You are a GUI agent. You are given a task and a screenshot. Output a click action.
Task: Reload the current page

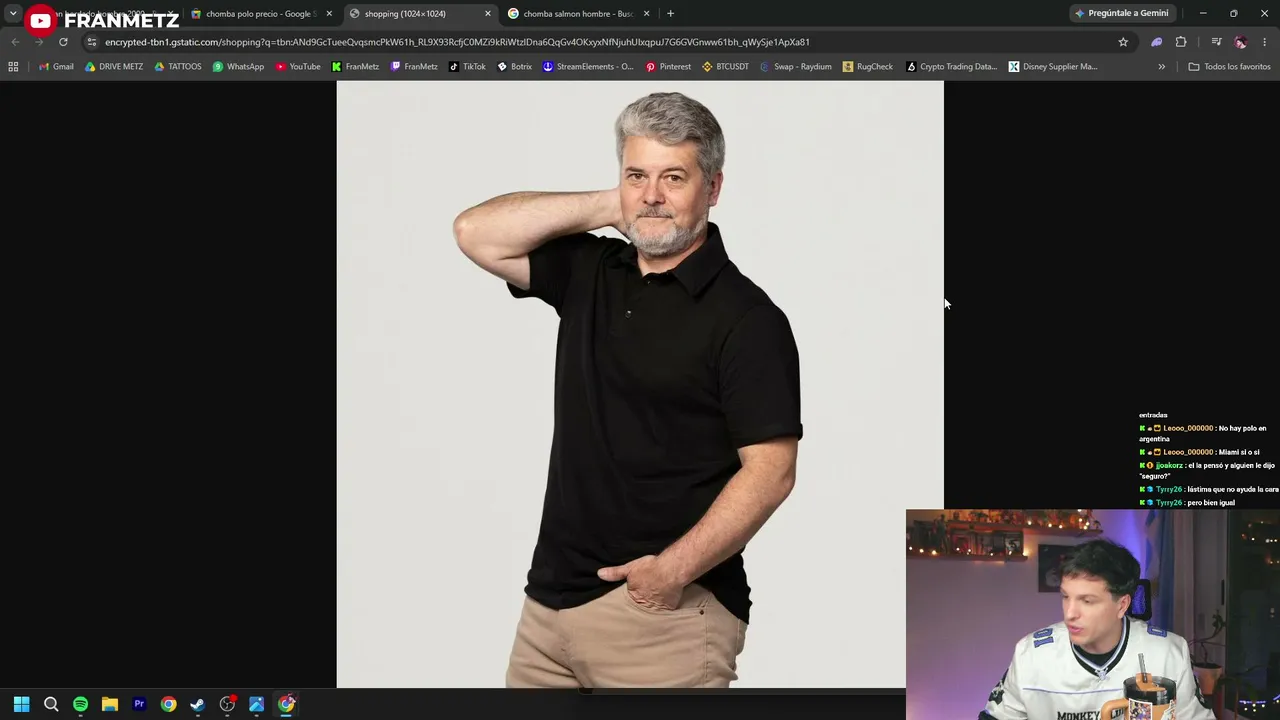[63, 42]
